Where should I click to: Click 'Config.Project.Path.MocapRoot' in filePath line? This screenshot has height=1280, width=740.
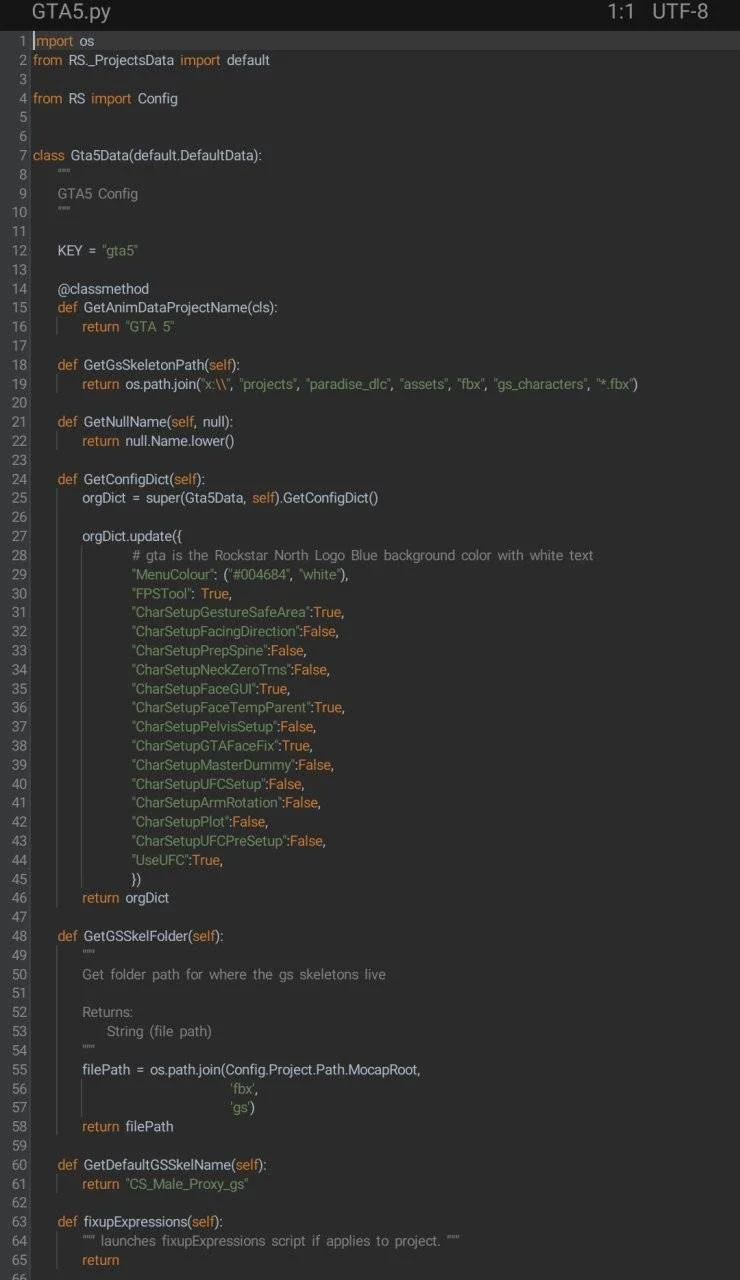coord(323,1069)
